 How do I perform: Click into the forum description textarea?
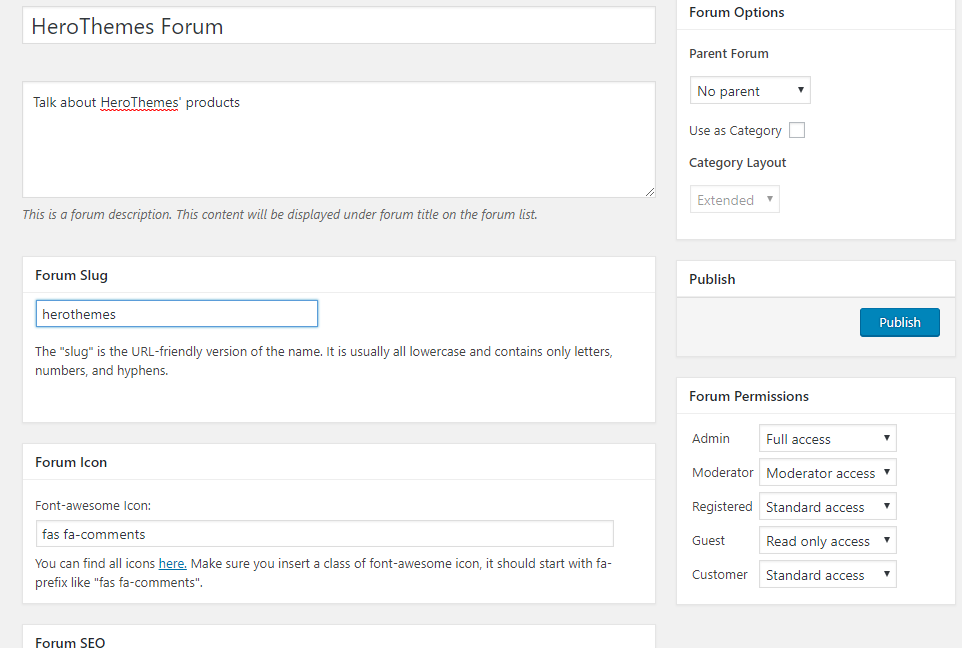tap(339, 140)
